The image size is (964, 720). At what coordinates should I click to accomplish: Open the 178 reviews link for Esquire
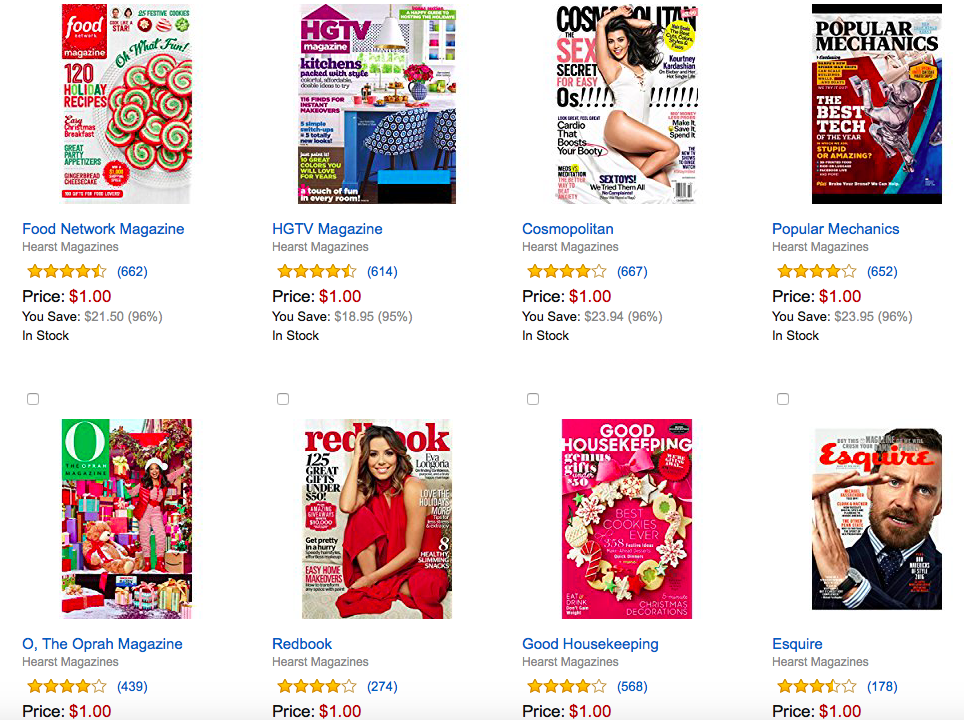tap(882, 686)
